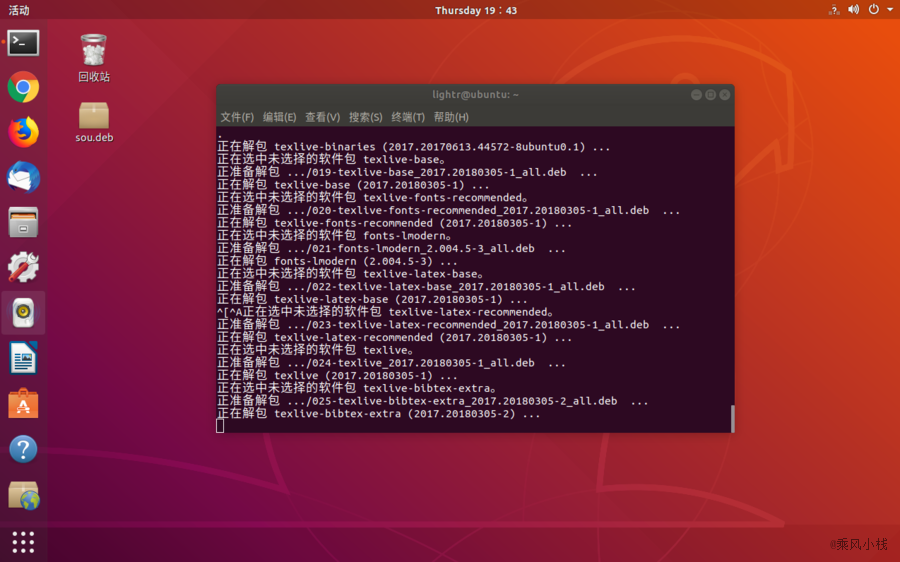Click the line 正在解包 texlive-latex-base
This screenshot has height=562, width=900.
coord(372,300)
